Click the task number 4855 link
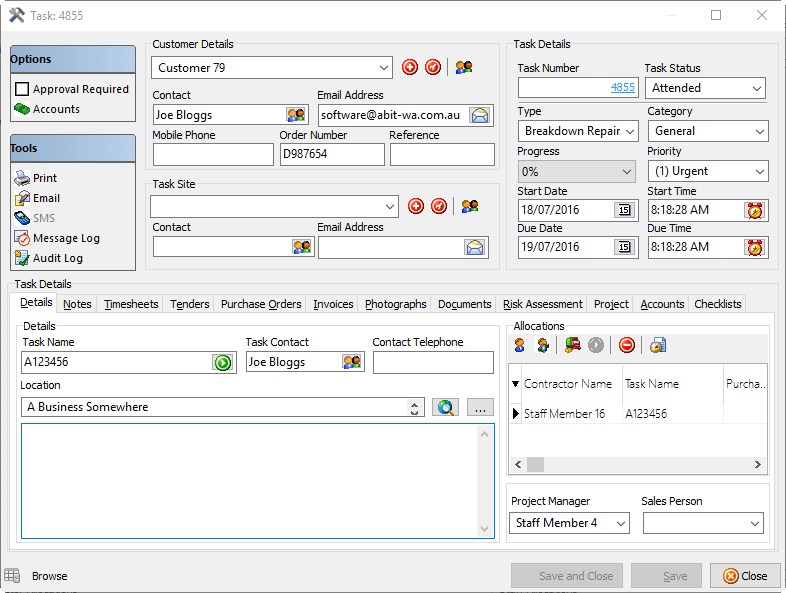786x593 pixels. tap(622, 88)
